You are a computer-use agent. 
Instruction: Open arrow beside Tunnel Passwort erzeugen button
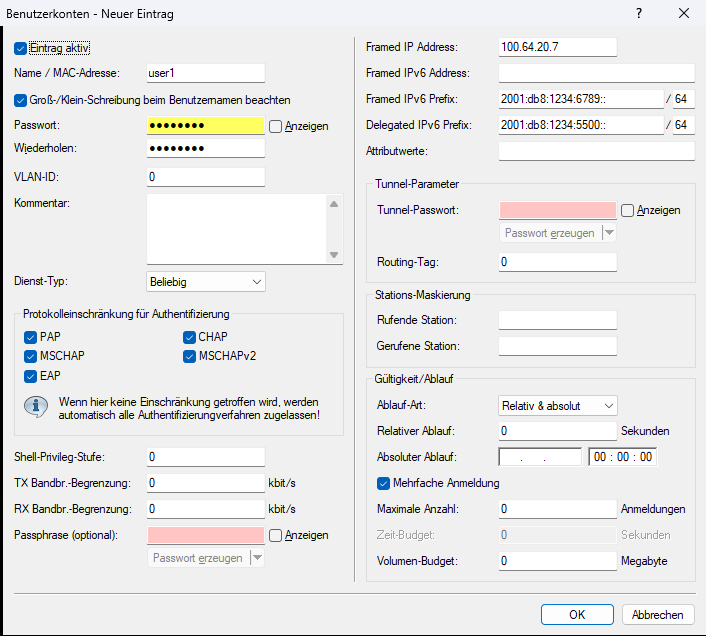click(x=608, y=233)
